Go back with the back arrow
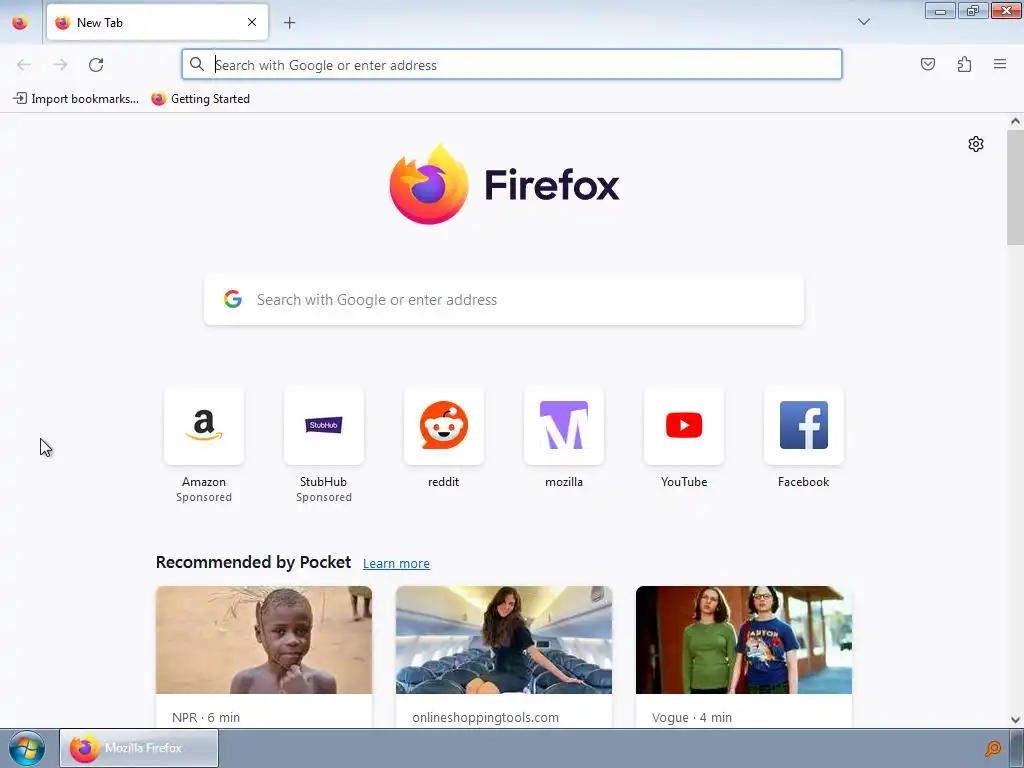The height and width of the screenshot is (768, 1024). coord(24,65)
